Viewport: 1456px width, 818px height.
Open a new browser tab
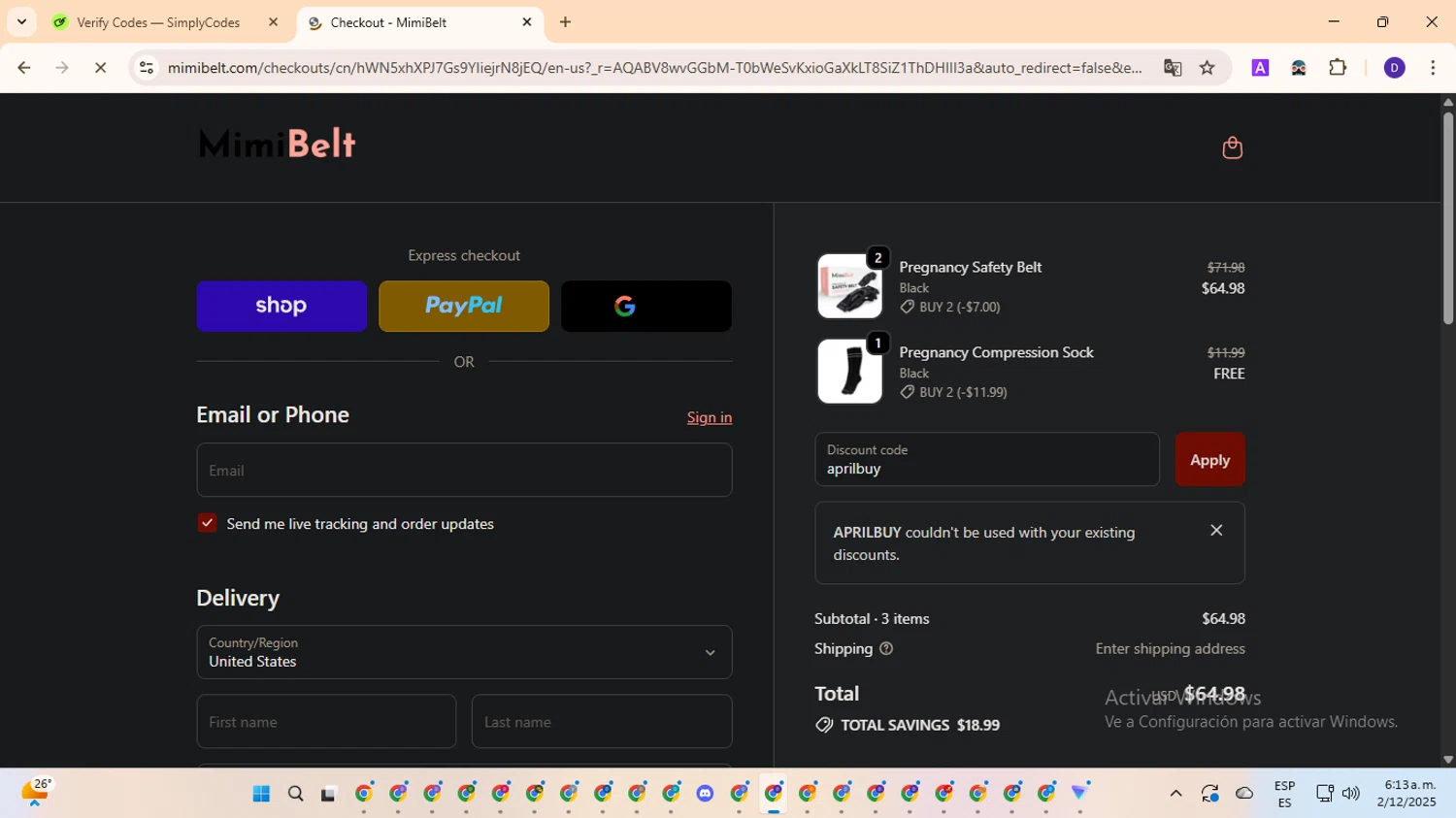[566, 22]
